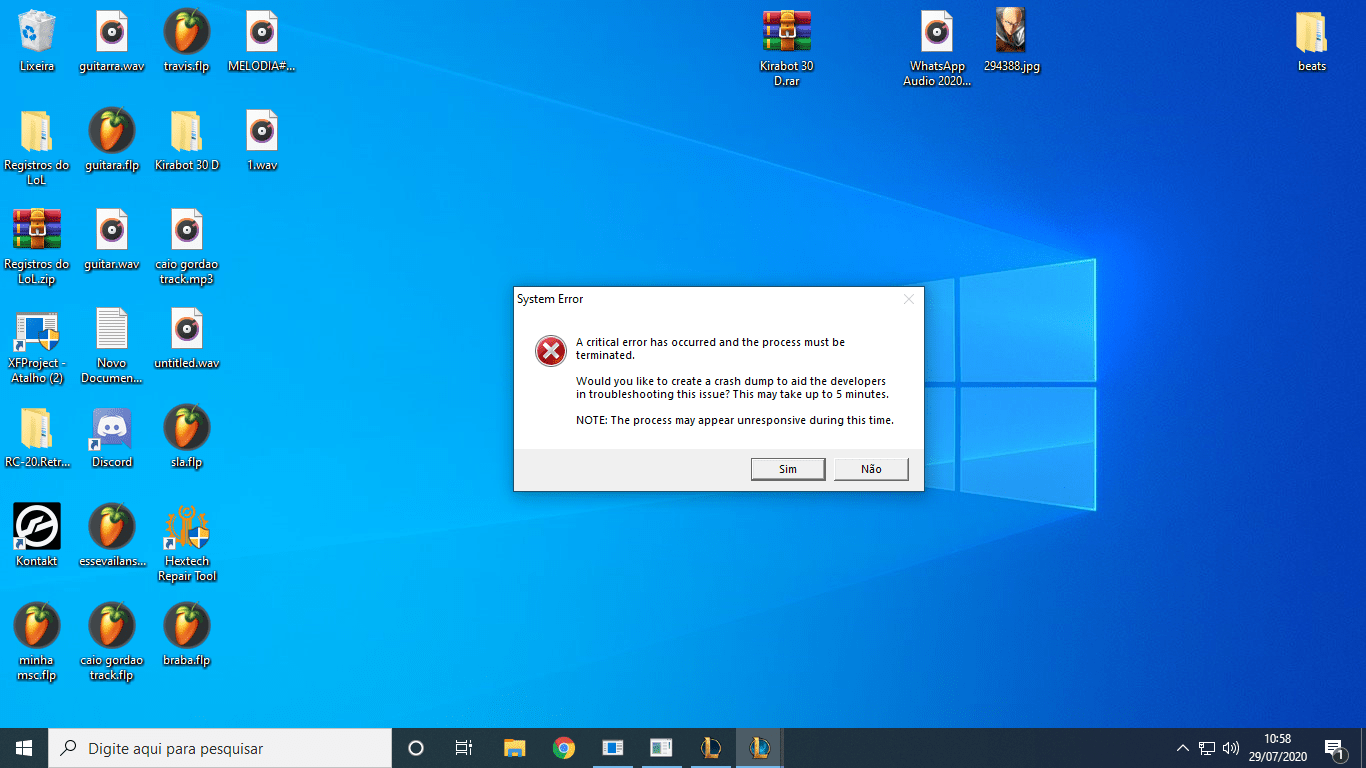Select guitara.flp project icon
The width and height of the screenshot is (1366, 768).
(x=112, y=140)
